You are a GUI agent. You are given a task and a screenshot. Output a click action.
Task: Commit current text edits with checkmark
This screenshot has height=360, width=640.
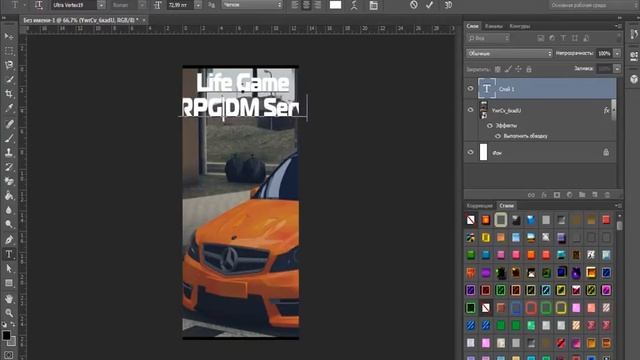click(429, 5)
